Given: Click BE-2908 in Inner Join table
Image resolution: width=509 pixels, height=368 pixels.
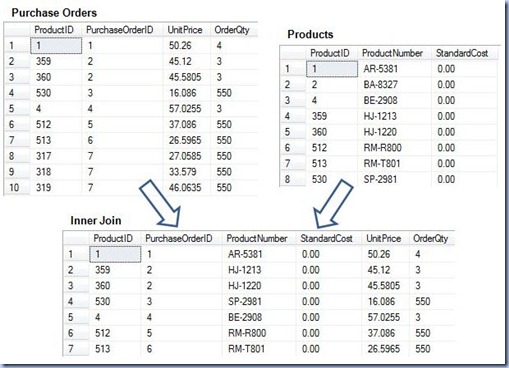Looking at the screenshot, I should pos(245,317).
